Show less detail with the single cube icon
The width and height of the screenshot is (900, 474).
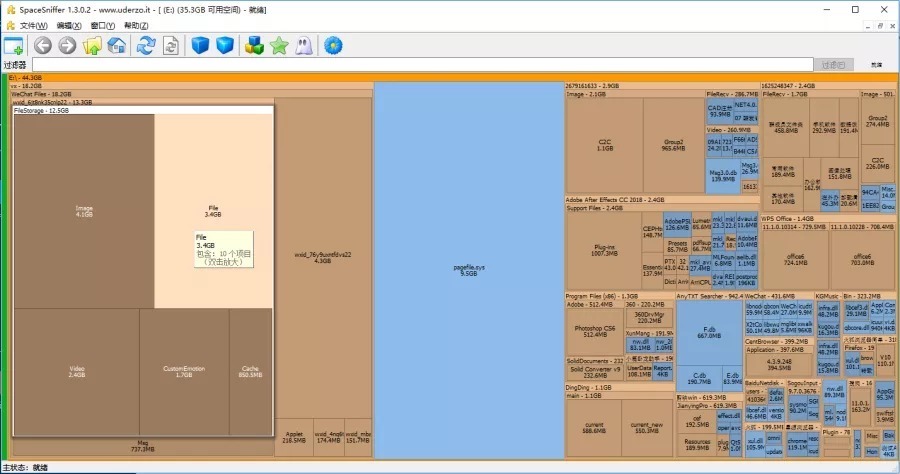coord(200,45)
